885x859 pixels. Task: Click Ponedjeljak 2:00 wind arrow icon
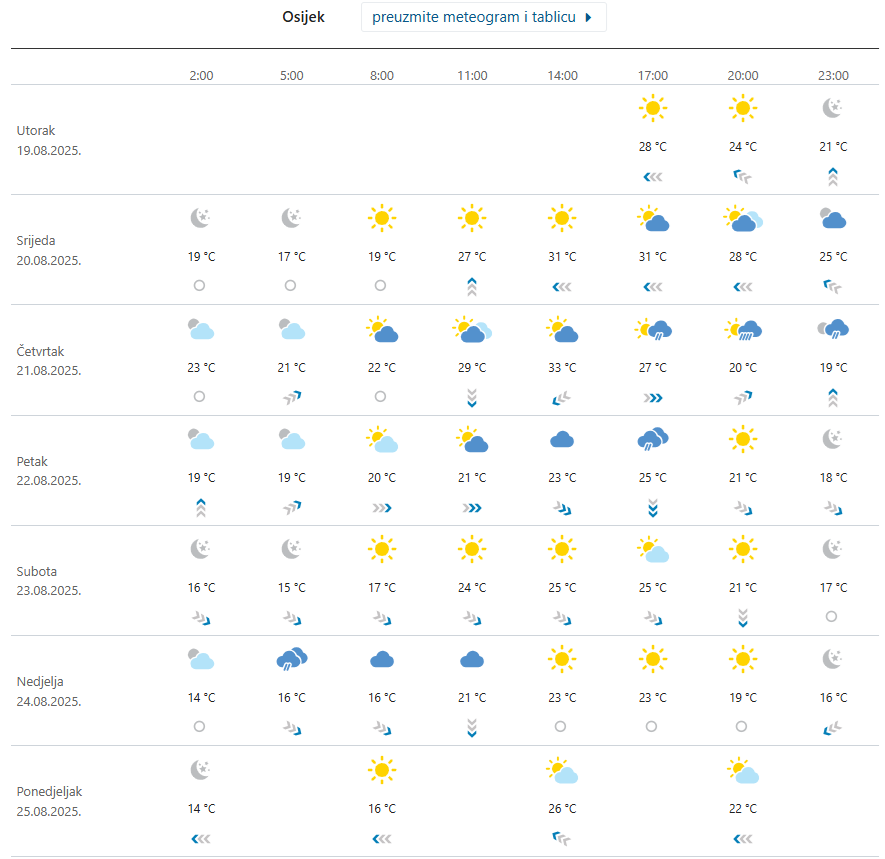click(200, 837)
